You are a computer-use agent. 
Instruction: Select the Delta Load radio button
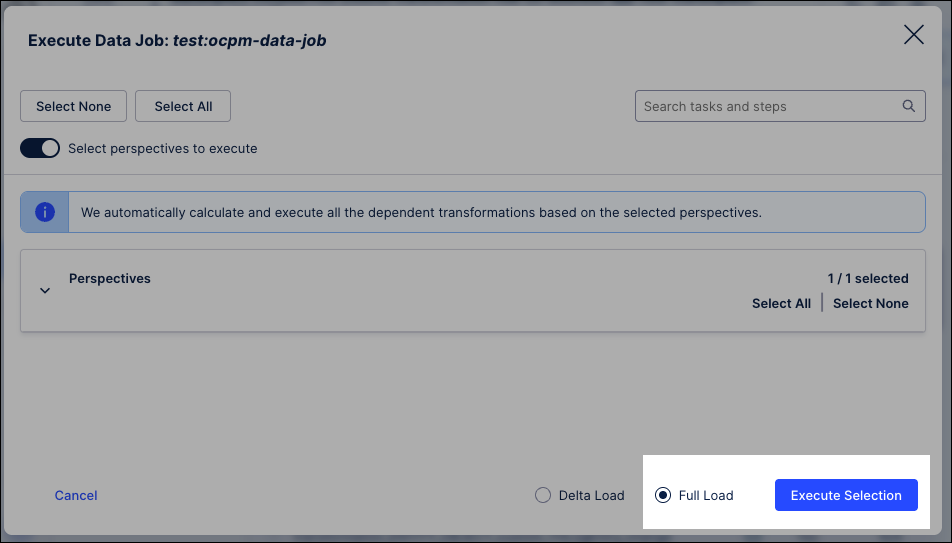click(543, 495)
